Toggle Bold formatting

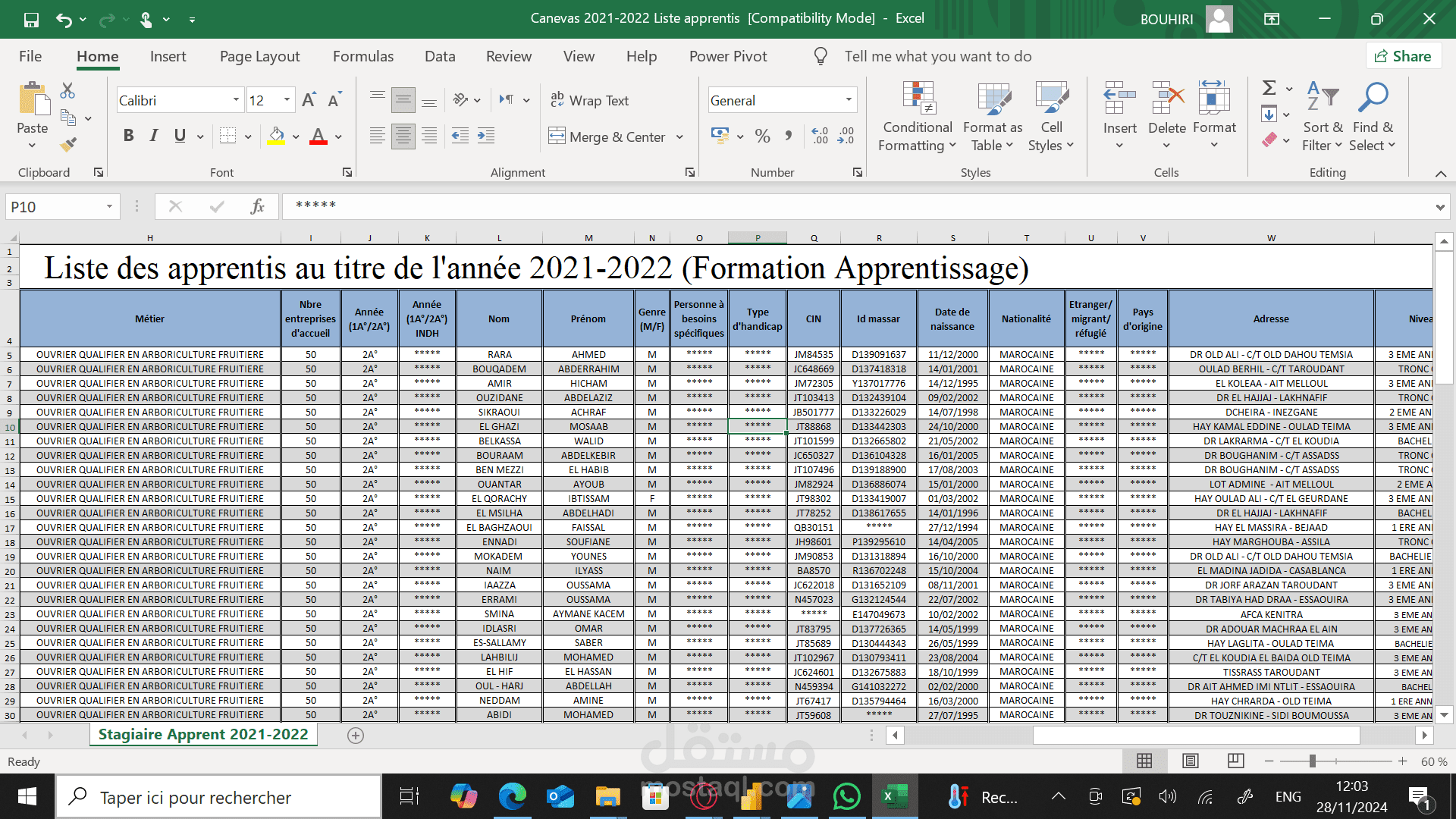coord(128,136)
